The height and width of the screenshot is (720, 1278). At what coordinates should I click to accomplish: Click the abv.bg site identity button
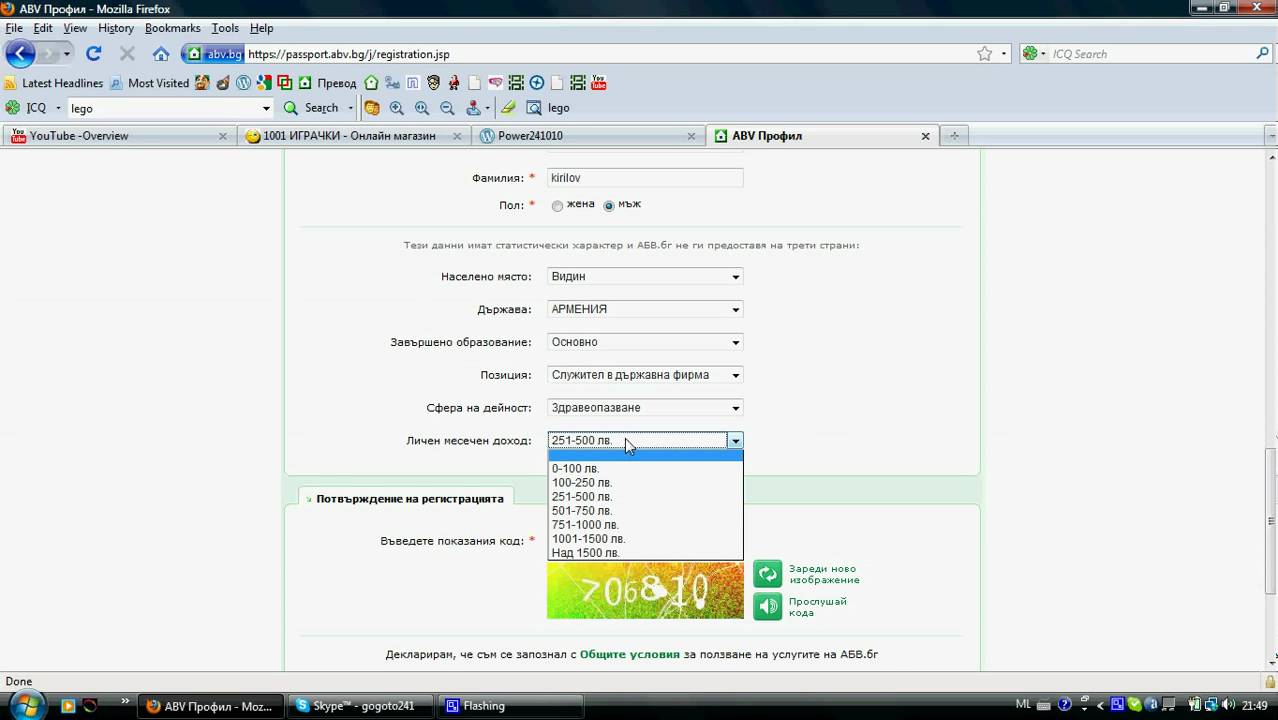click(213, 54)
